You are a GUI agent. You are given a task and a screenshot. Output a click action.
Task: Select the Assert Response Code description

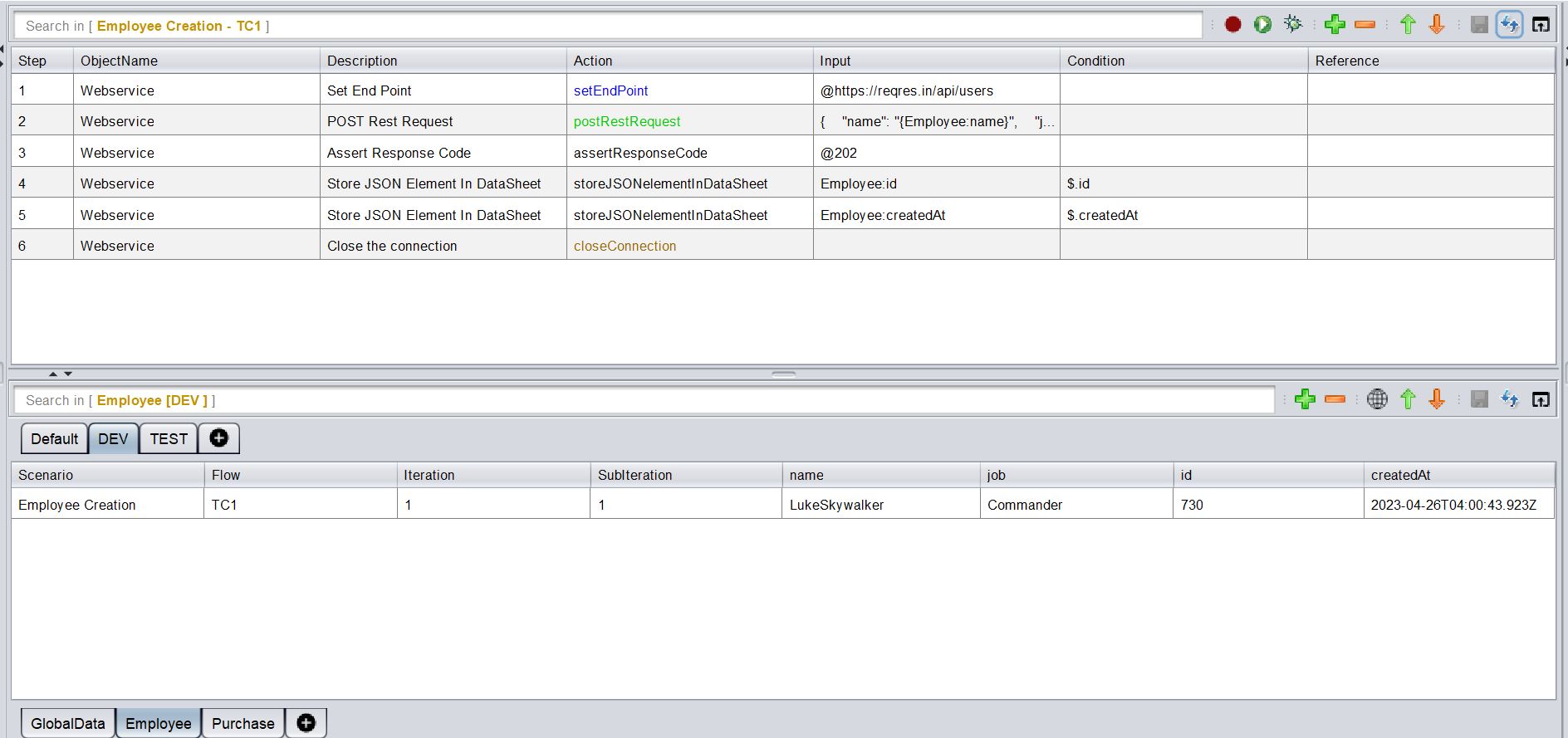pos(443,153)
